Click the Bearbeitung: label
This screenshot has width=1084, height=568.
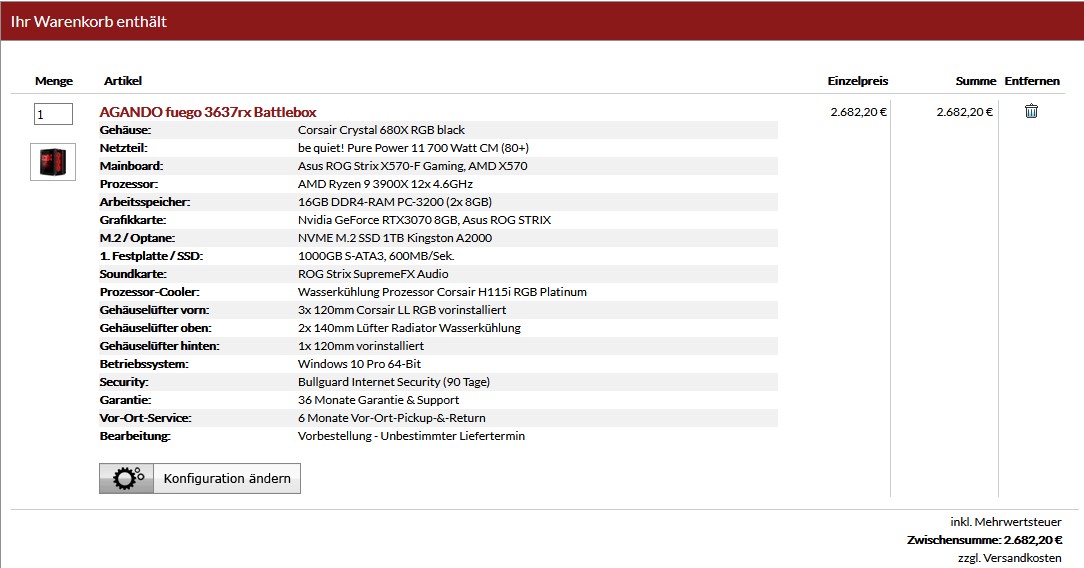pyautogui.click(x=135, y=435)
